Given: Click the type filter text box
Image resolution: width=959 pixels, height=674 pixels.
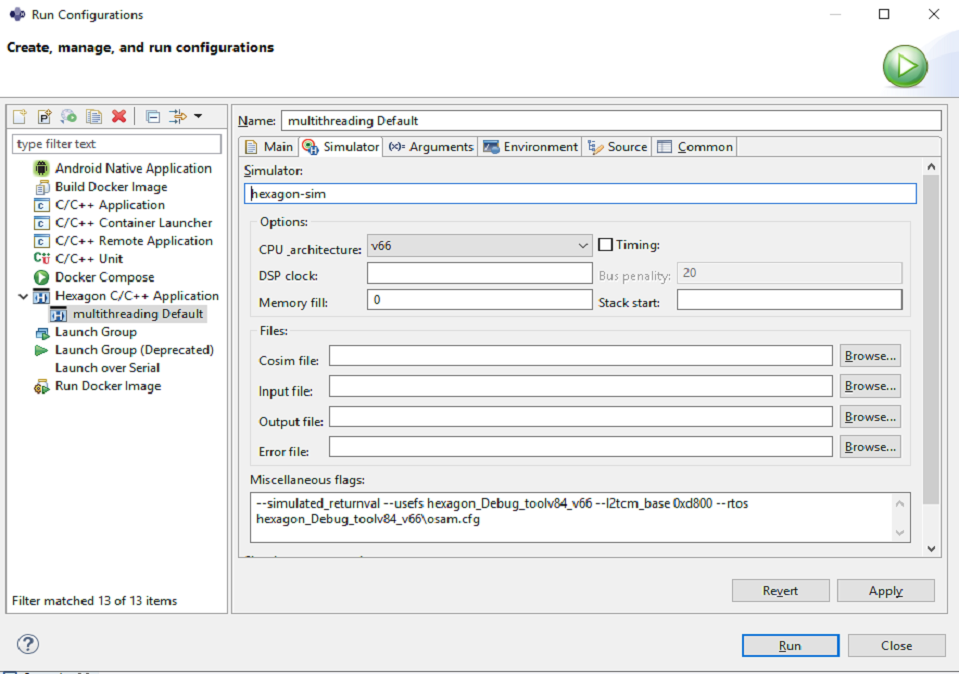Looking at the screenshot, I should (116, 144).
